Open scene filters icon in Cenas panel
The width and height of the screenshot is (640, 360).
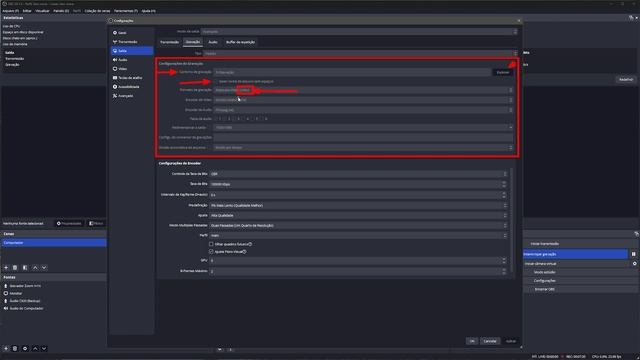[x=25, y=267]
